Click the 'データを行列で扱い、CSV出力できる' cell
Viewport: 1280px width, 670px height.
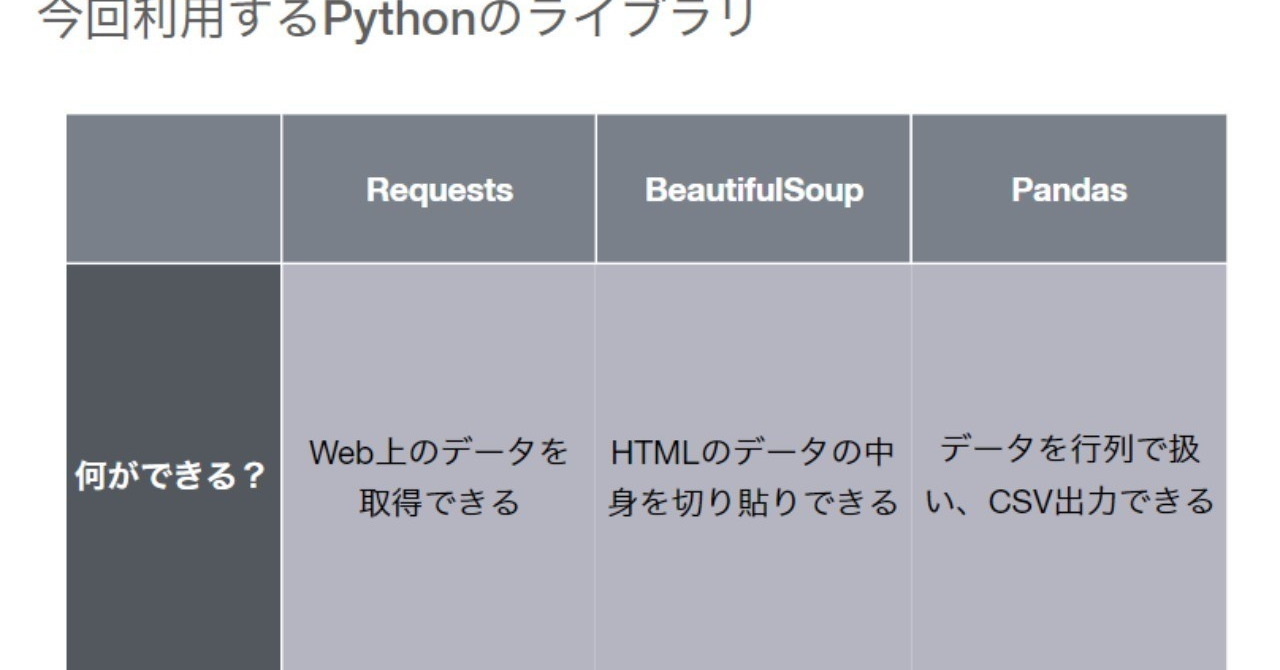pyautogui.click(x=1069, y=467)
